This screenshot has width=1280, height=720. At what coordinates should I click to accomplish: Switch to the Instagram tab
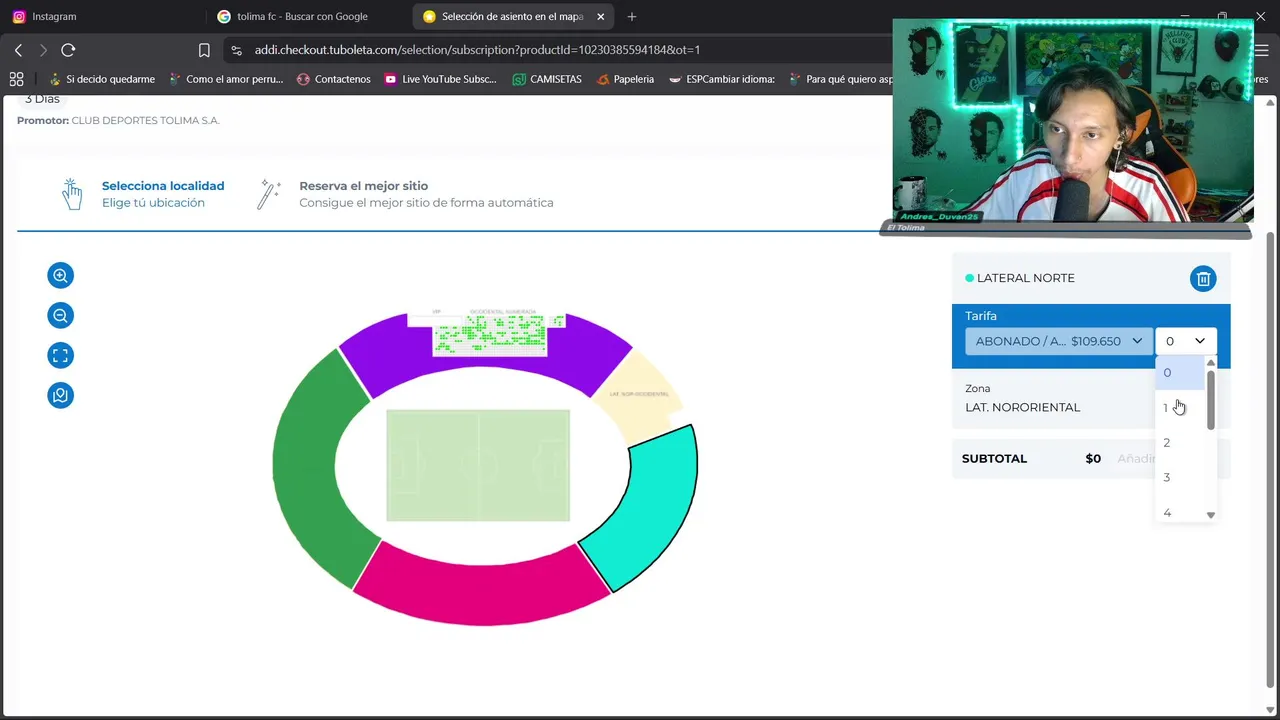coord(102,16)
